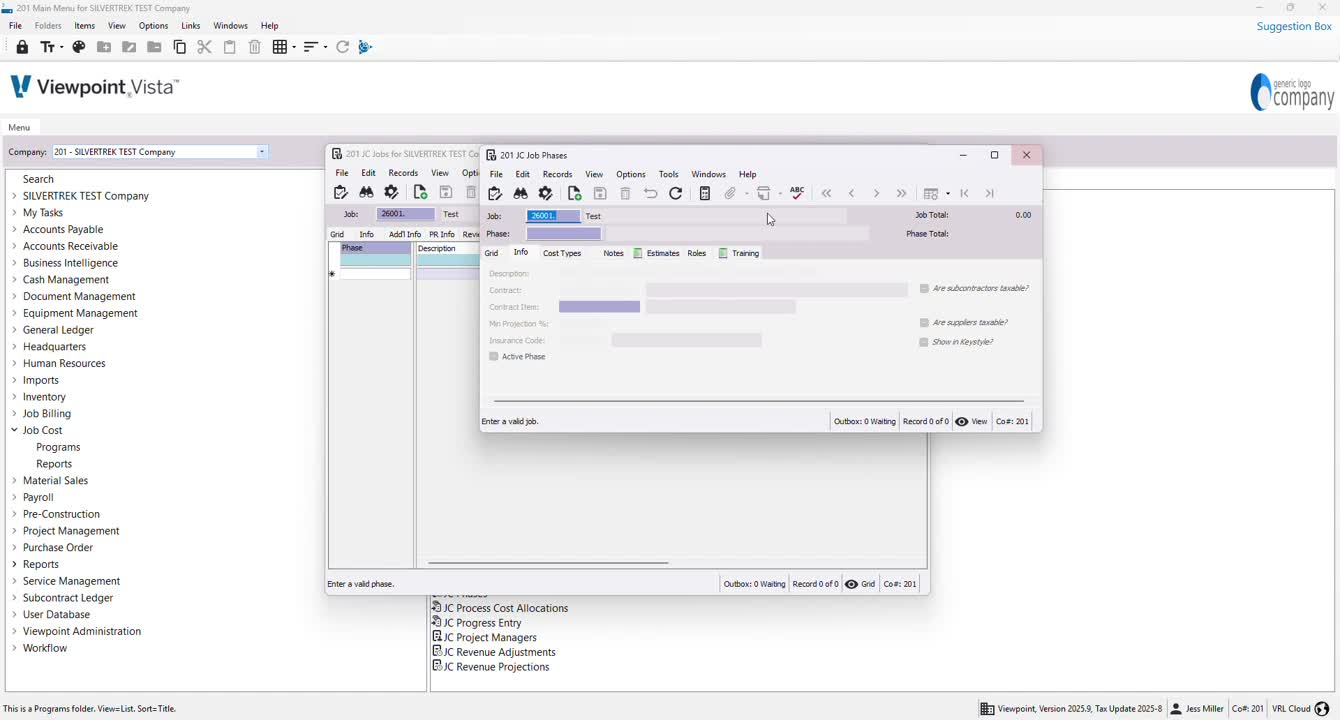Click the Phase input field in JC Job Phases

coord(564,234)
